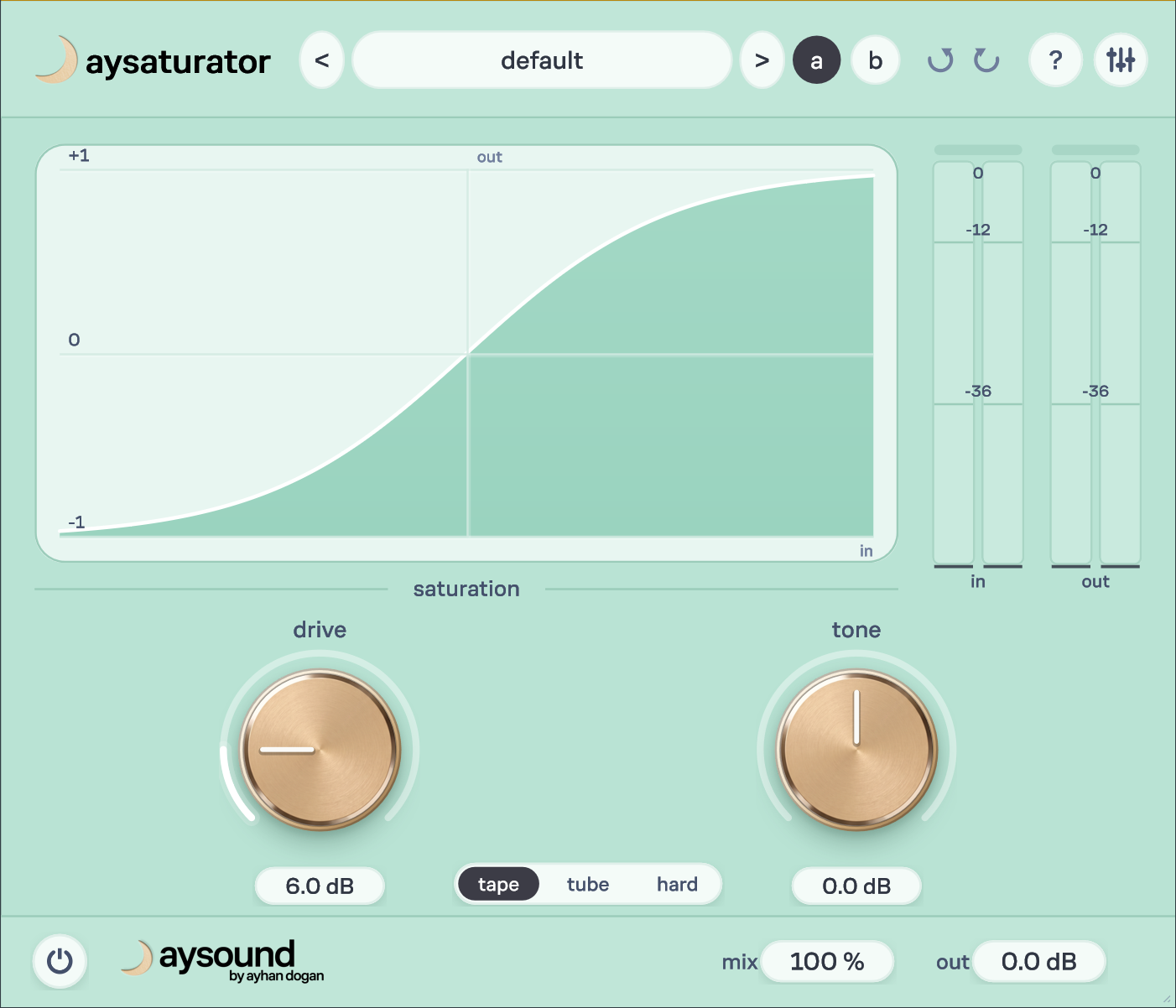Open the help question mark button
The image size is (1176, 1008).
point(1055,60)
